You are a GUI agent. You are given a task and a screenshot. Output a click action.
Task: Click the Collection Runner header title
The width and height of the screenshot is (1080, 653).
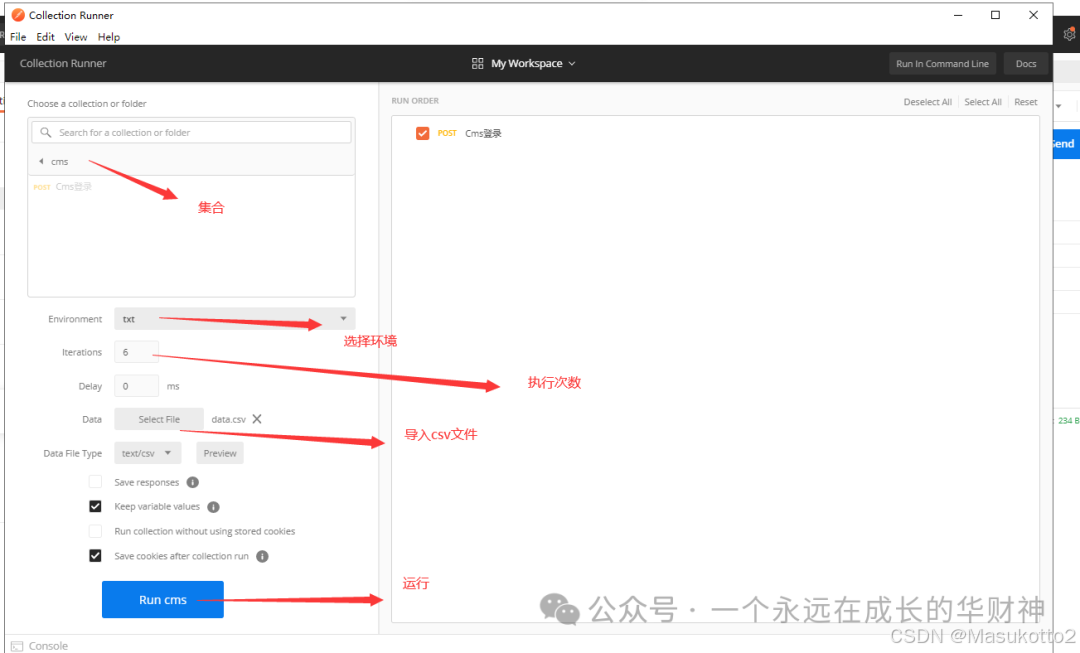pos(63,63)
